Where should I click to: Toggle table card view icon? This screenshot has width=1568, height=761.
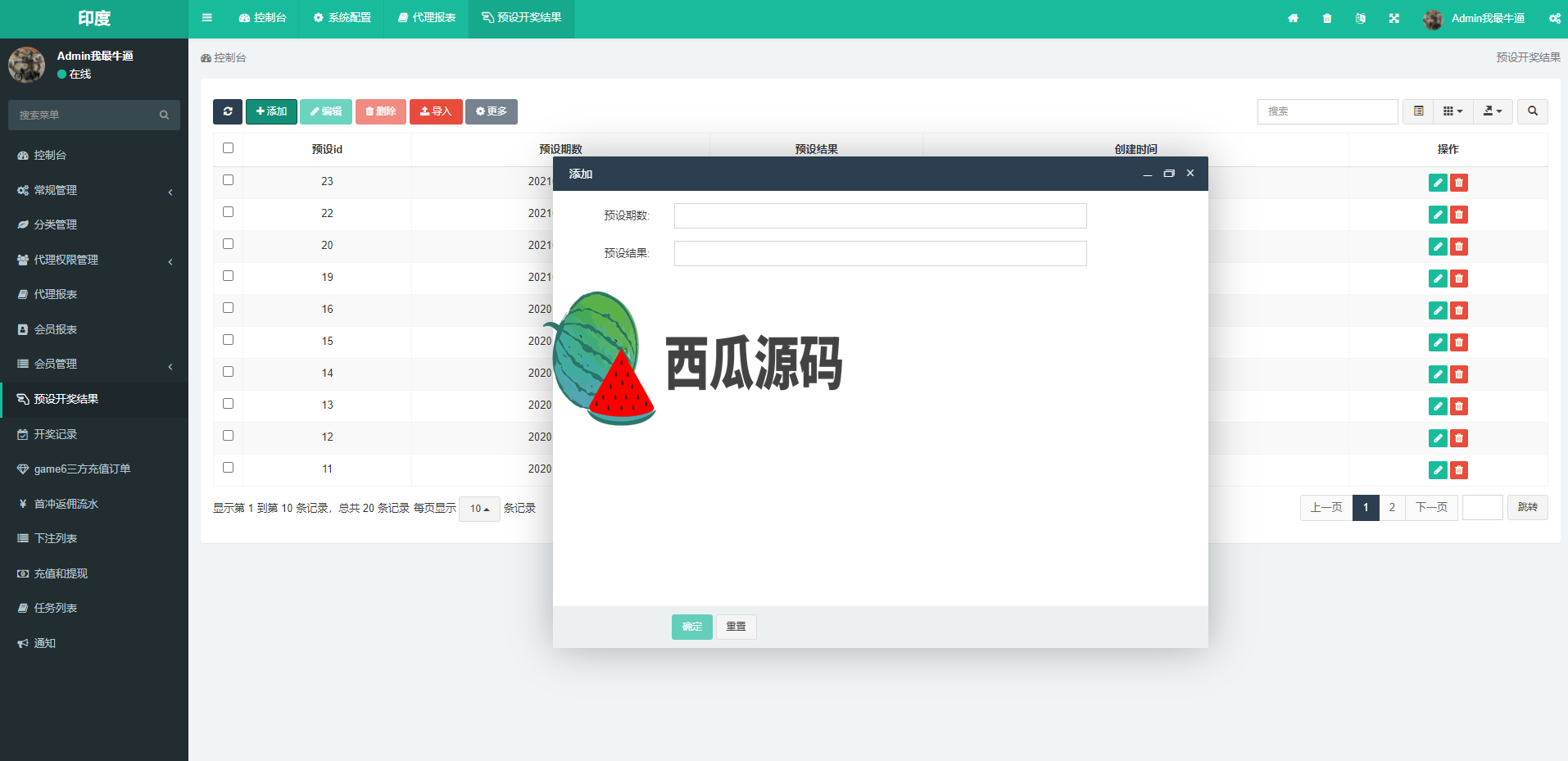click(1419, 111)
